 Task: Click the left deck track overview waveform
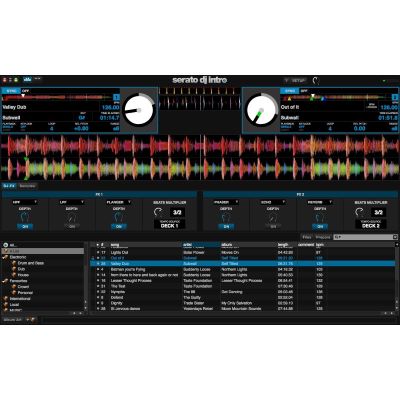coord(57,98)
